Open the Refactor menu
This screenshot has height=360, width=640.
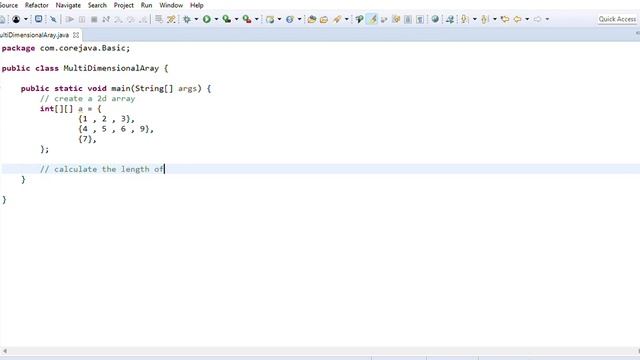[x=36, y=5]
